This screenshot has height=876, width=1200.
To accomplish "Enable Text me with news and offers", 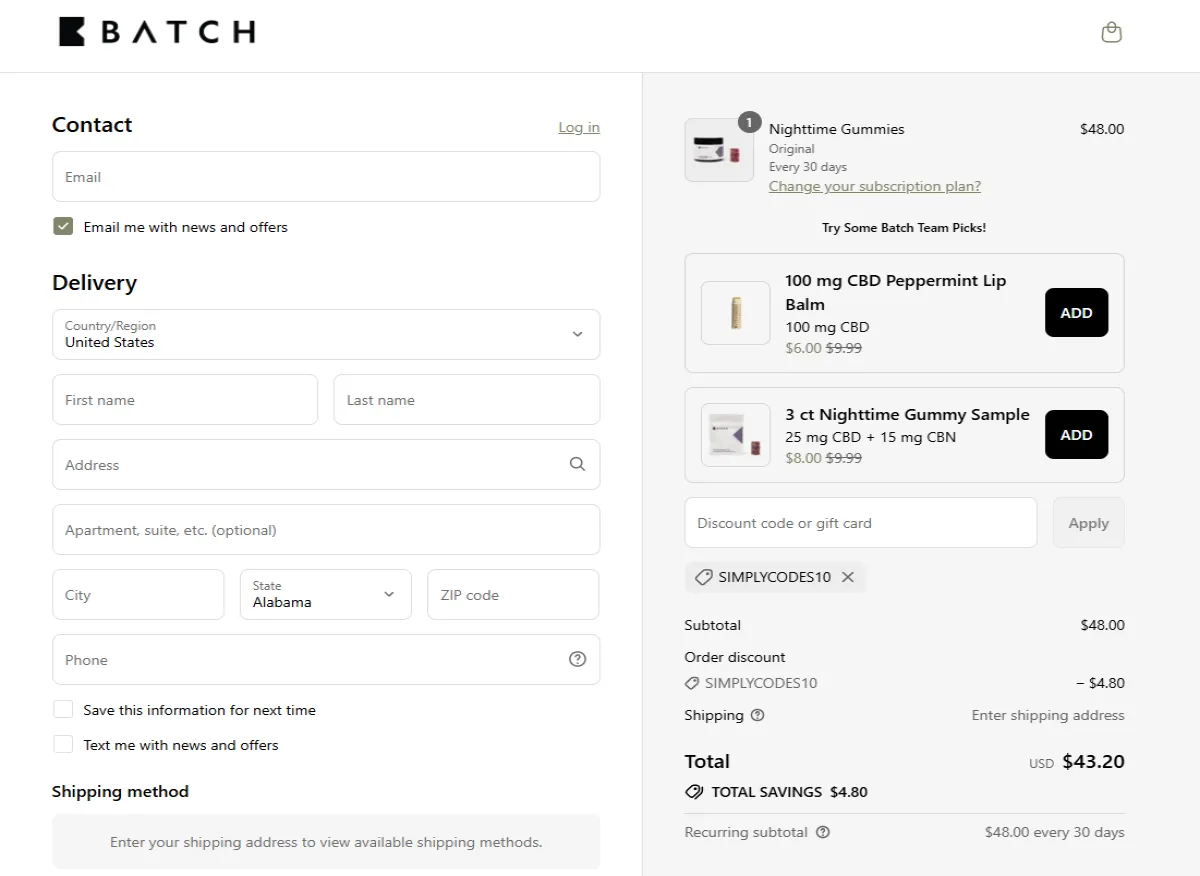I will click(x=63, y=745).
